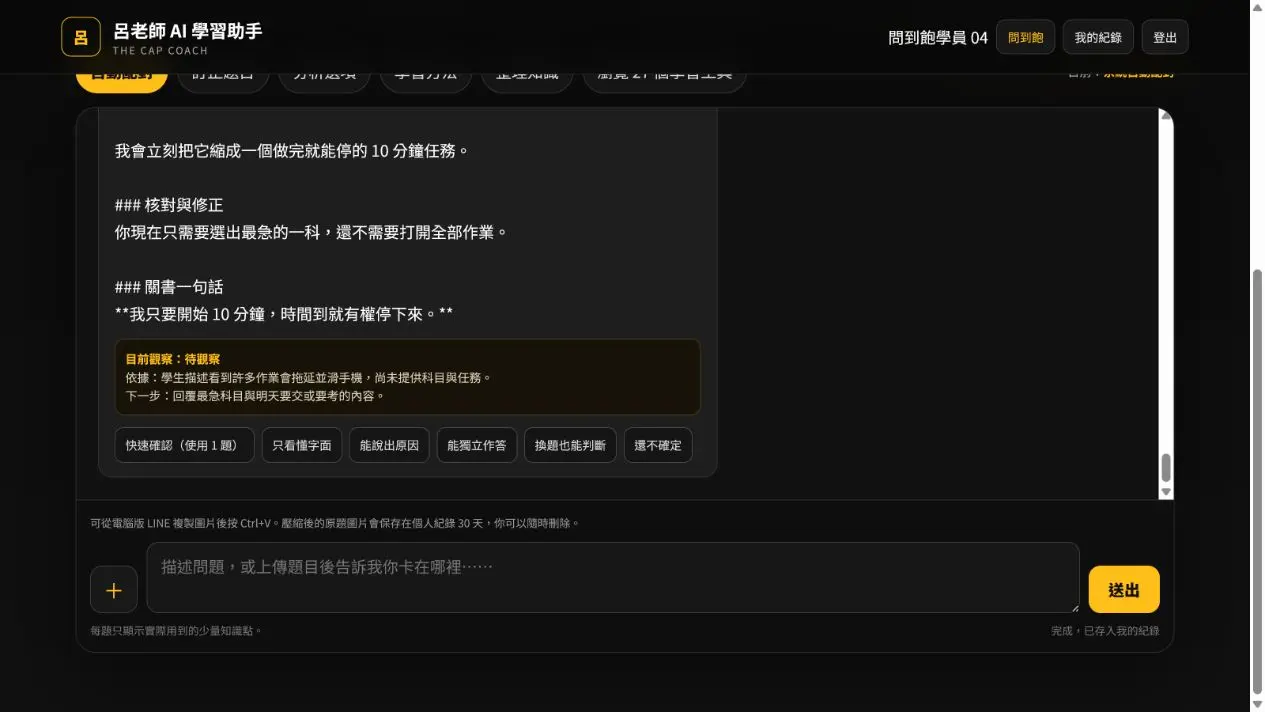Click the page scrollbar thumb on right
1265x712 pixels.
(x=1257, y=480)
